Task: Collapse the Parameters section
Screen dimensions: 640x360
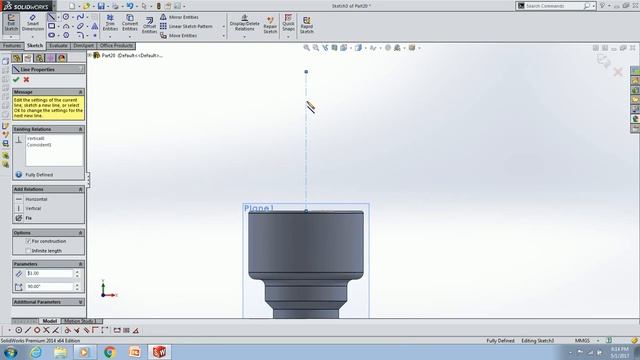Action: [x=80, y=264]
